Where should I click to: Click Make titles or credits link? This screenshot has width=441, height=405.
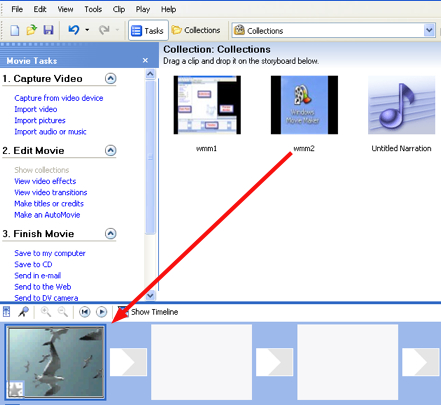[x=49, y=204]
